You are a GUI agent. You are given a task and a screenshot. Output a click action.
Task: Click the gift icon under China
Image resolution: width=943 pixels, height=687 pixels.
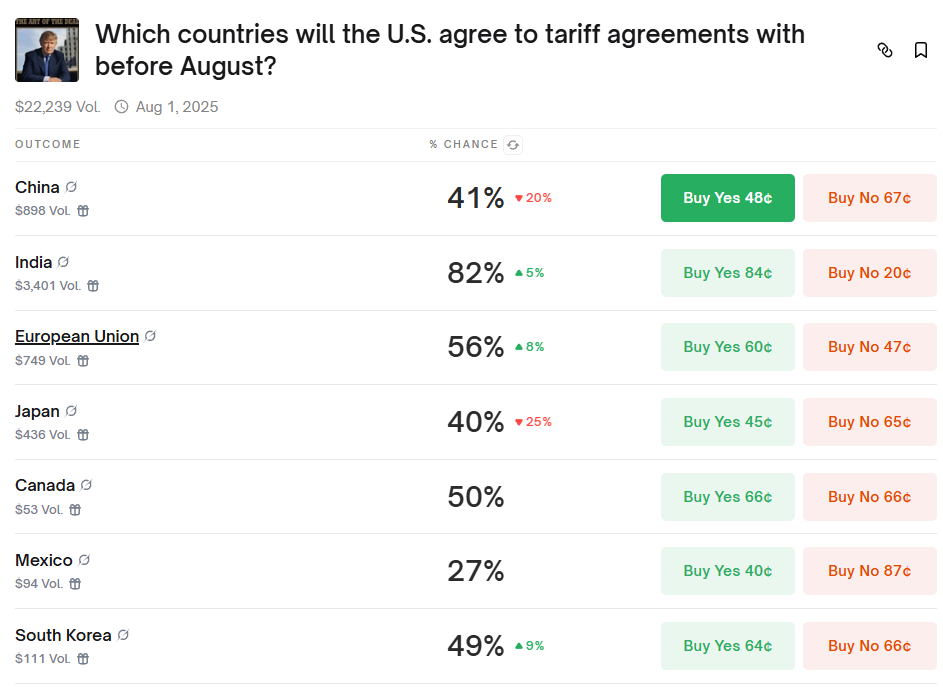pos(83,211)
